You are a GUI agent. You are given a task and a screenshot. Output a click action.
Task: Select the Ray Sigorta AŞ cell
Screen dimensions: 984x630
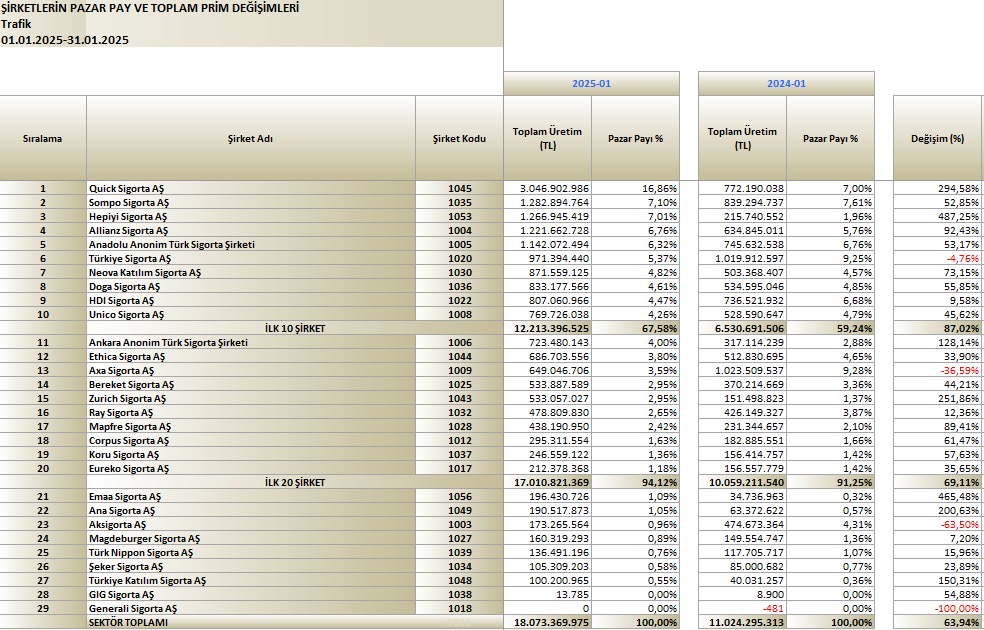[x=251, y=412]
